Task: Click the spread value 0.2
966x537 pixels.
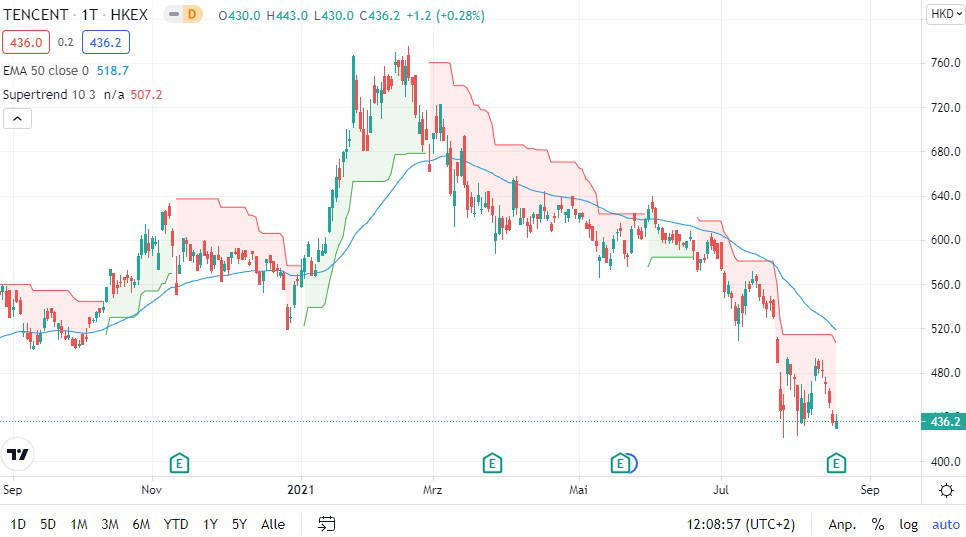Action: click(x=65, y=42)
